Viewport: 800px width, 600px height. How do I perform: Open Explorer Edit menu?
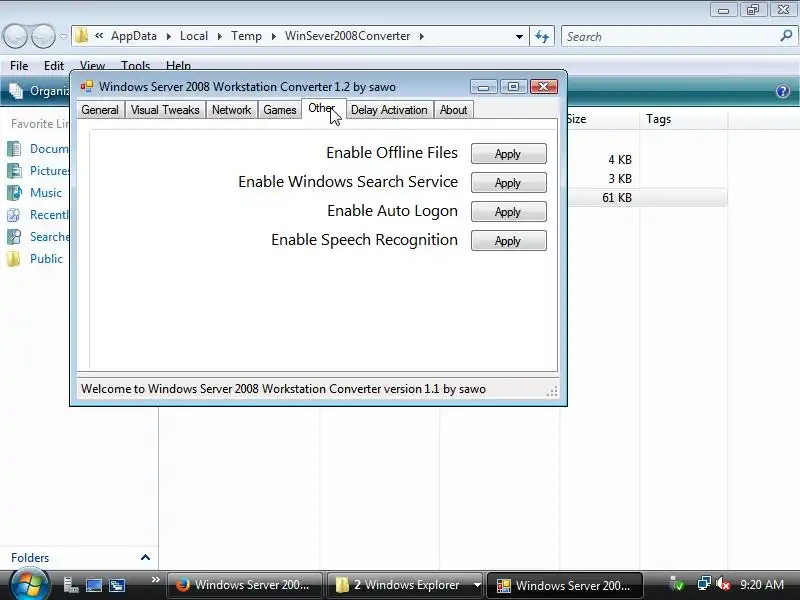coord(54,66)
